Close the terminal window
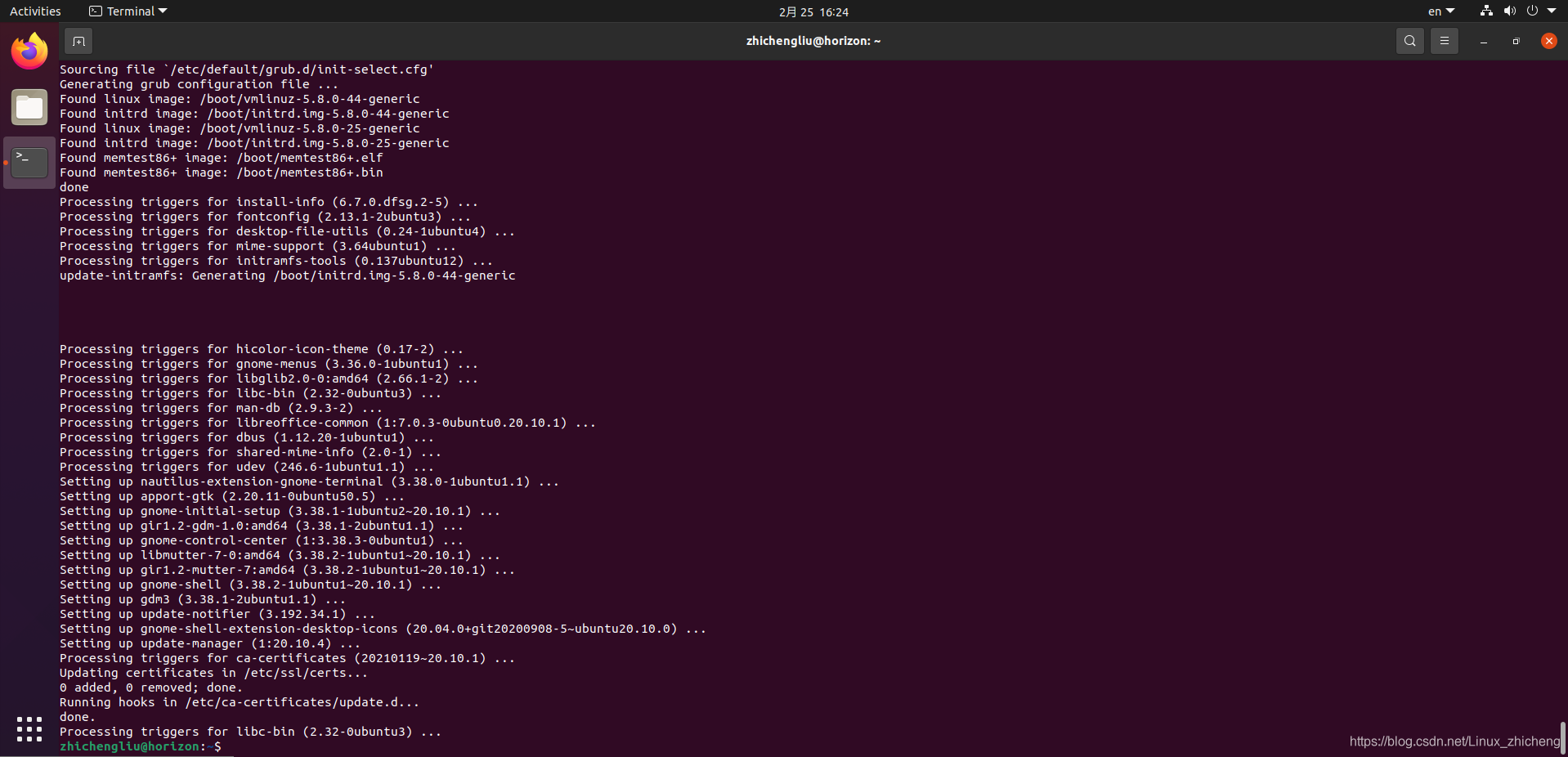Screen dimensions: 1568x757 tap(1549, 41)
